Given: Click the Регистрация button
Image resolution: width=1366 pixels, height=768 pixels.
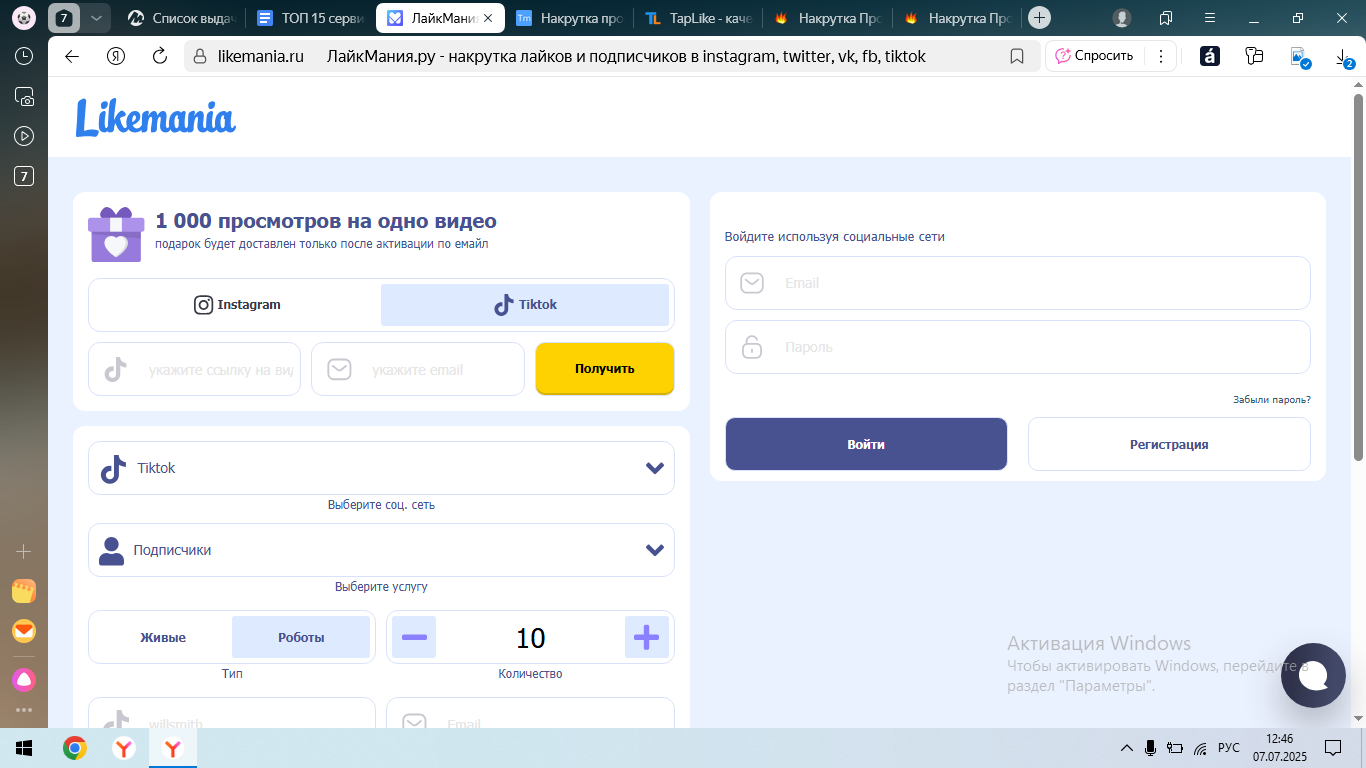Looking at the screenshot, I should pyautogui.click(x=1169, y=444).
